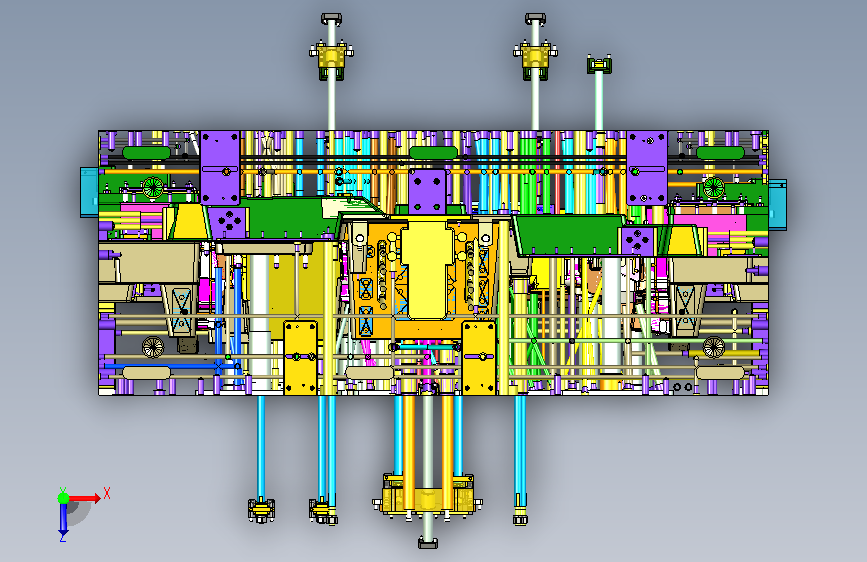Select the tall purple plate at upper right
Screen dimensions: 867x562
(647, 168)
